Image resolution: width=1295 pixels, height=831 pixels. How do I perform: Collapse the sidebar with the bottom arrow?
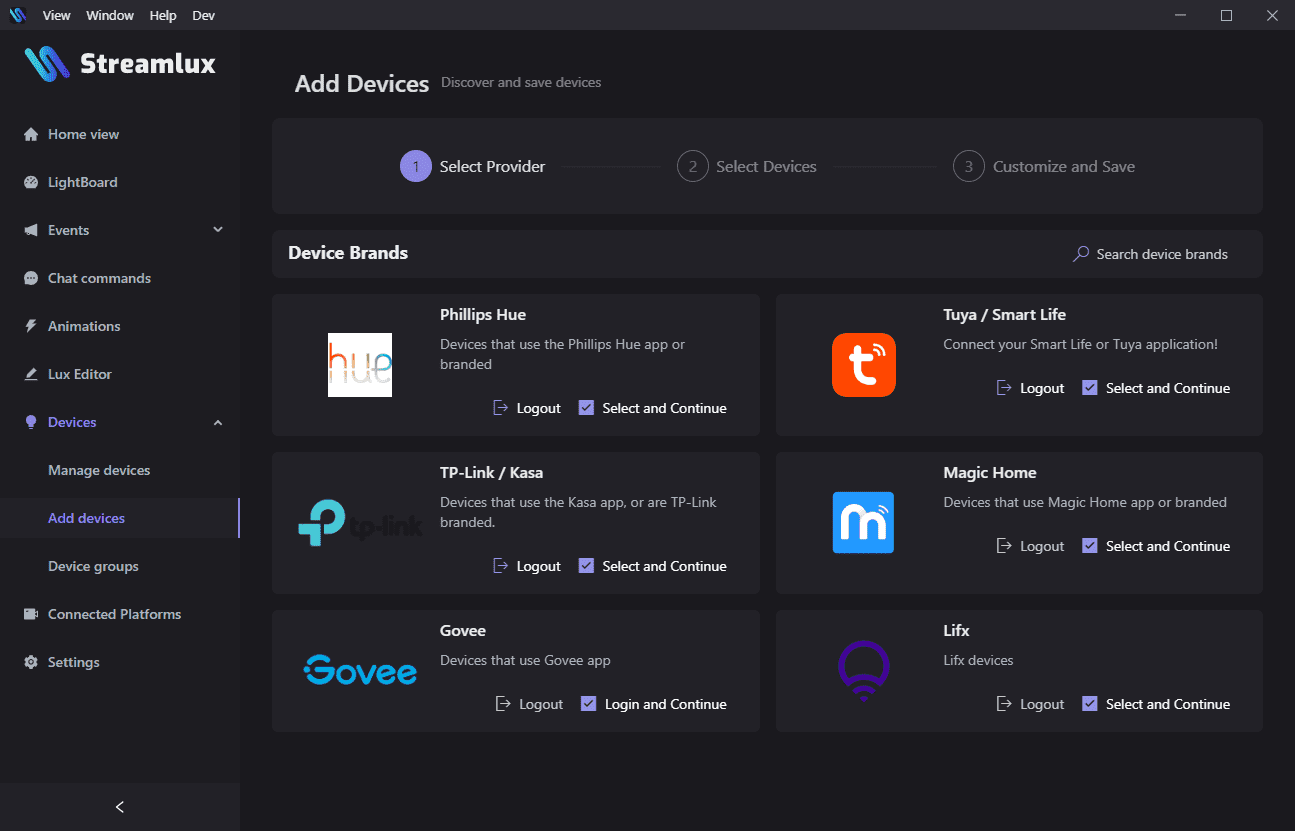pos(120,807)
